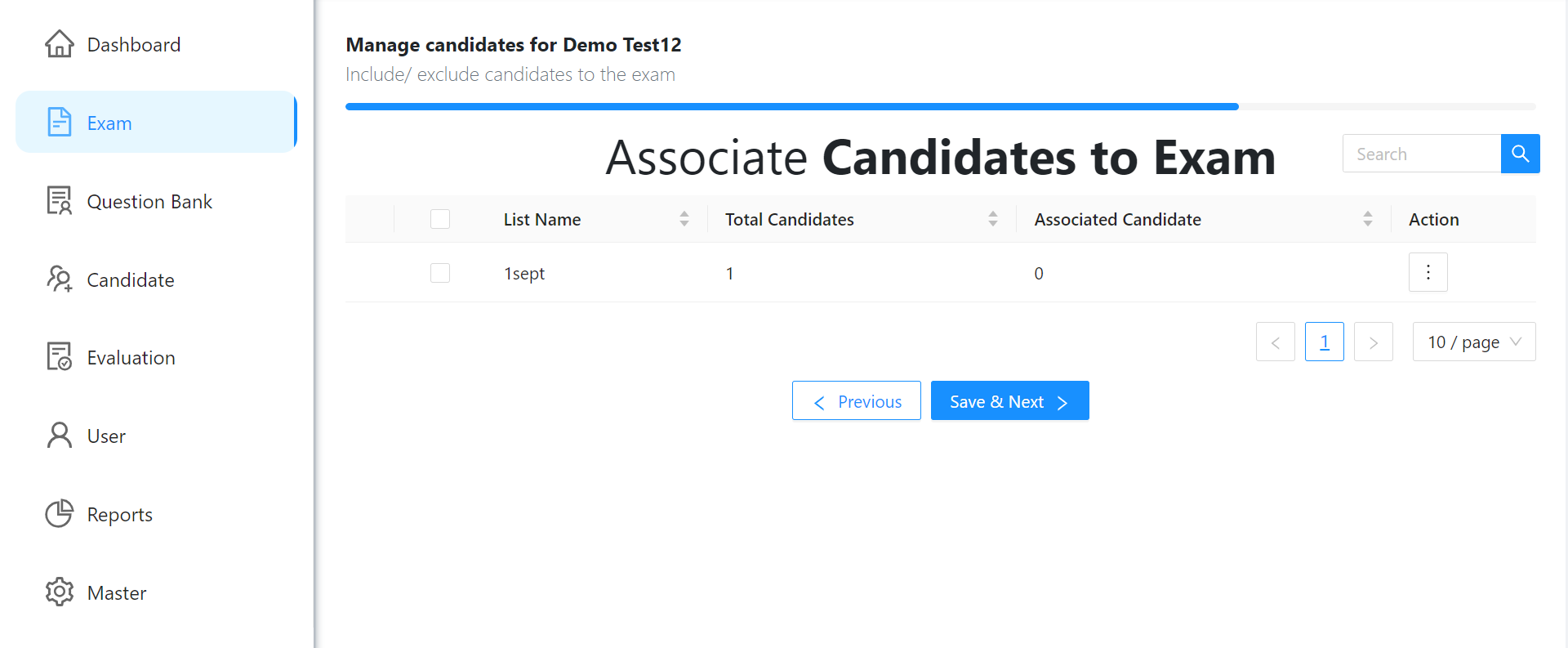This screenshot has height=648, width=1568.
Task: Open the Exam menu item
Action: coord(156,122)
